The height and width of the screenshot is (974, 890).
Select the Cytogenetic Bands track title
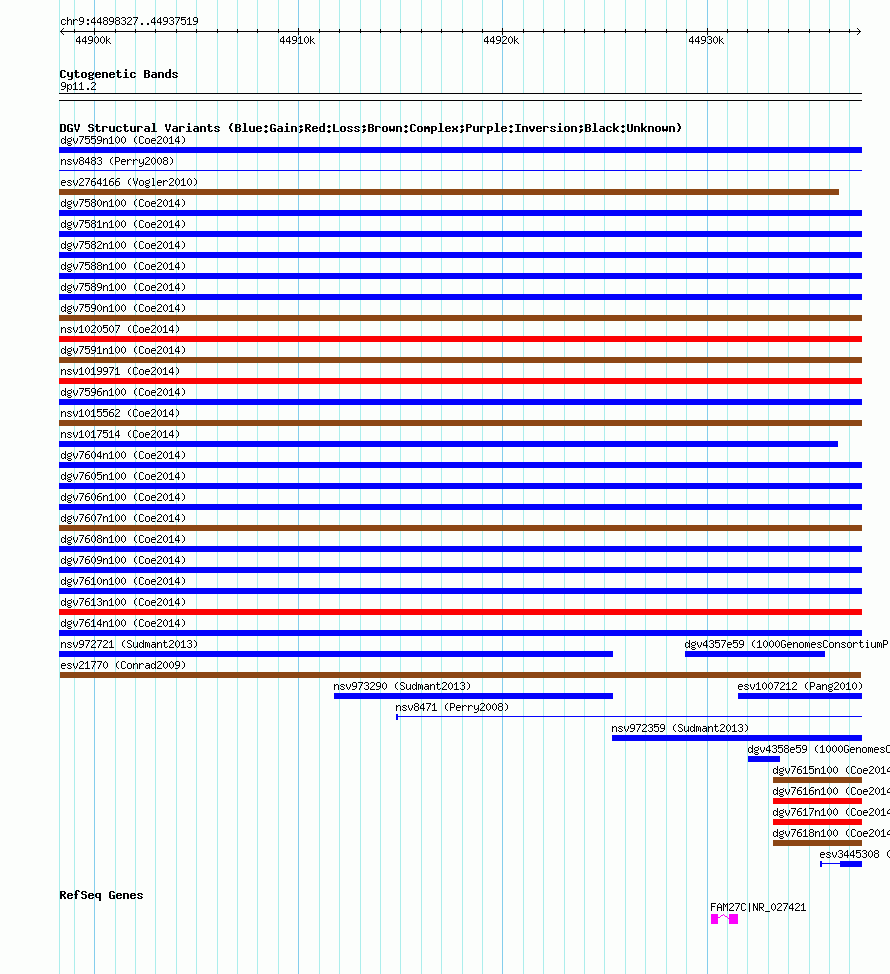(x=119, y=74)
